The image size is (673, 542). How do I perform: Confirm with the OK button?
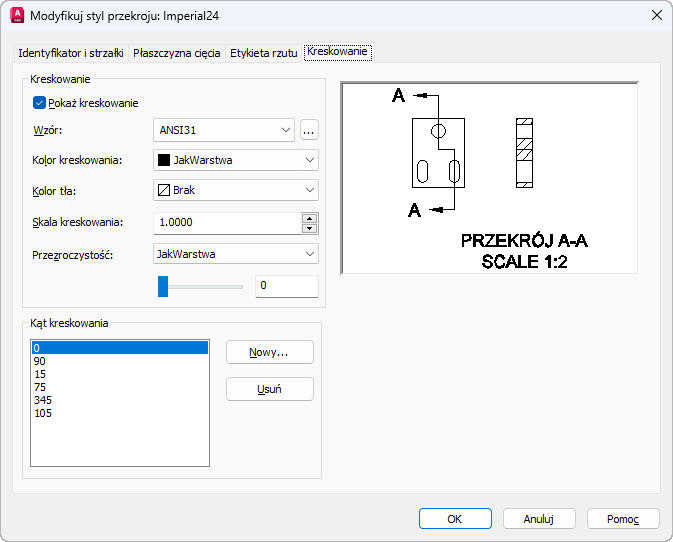[x=455, y=519]
